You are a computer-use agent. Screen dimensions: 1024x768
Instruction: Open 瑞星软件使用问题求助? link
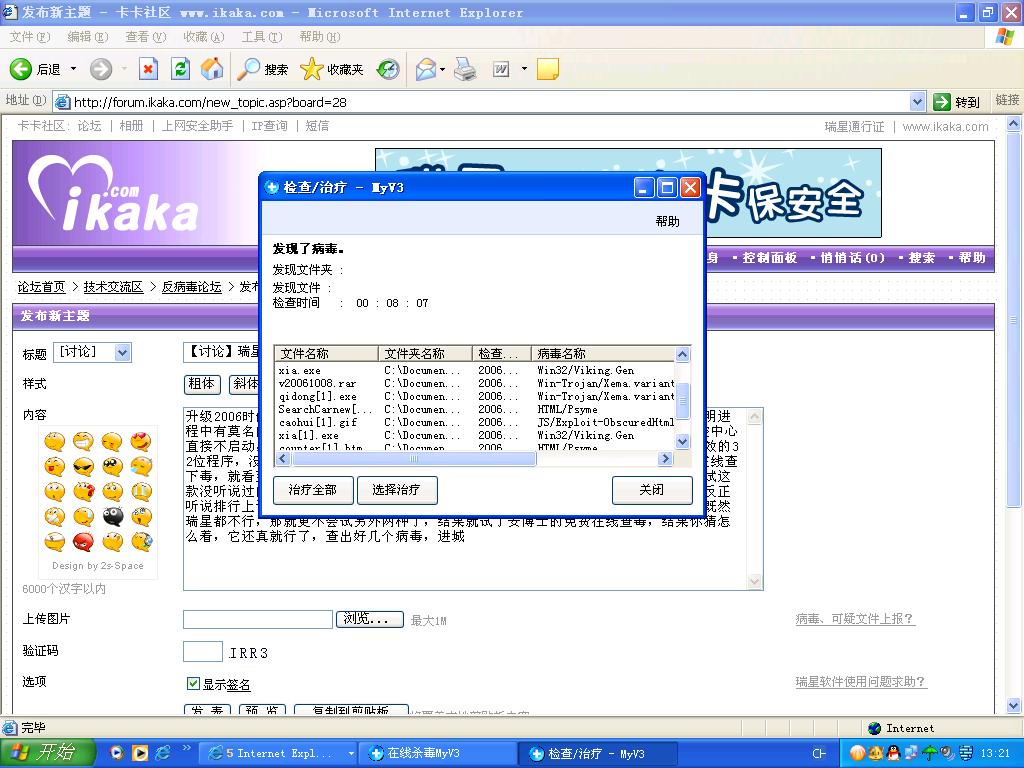[x=861, y=682]
